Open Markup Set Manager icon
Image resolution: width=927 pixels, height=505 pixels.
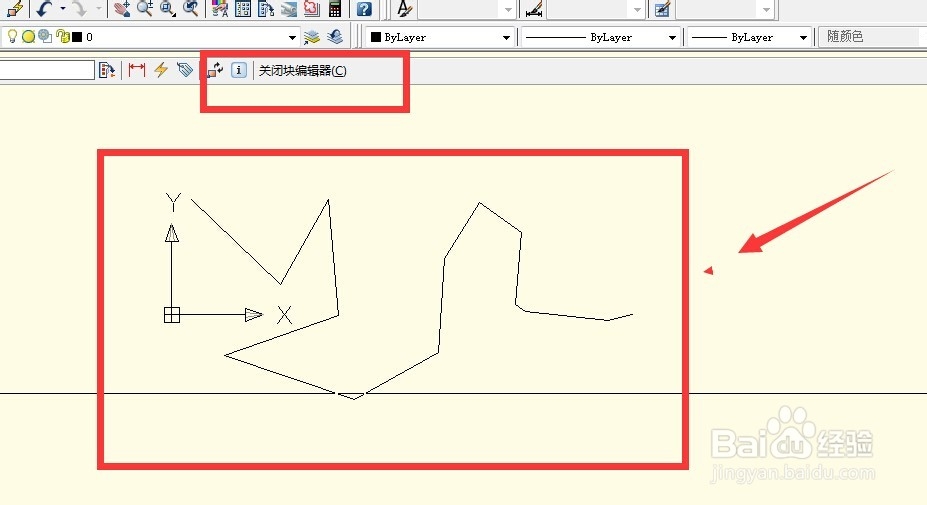(312, 8)
